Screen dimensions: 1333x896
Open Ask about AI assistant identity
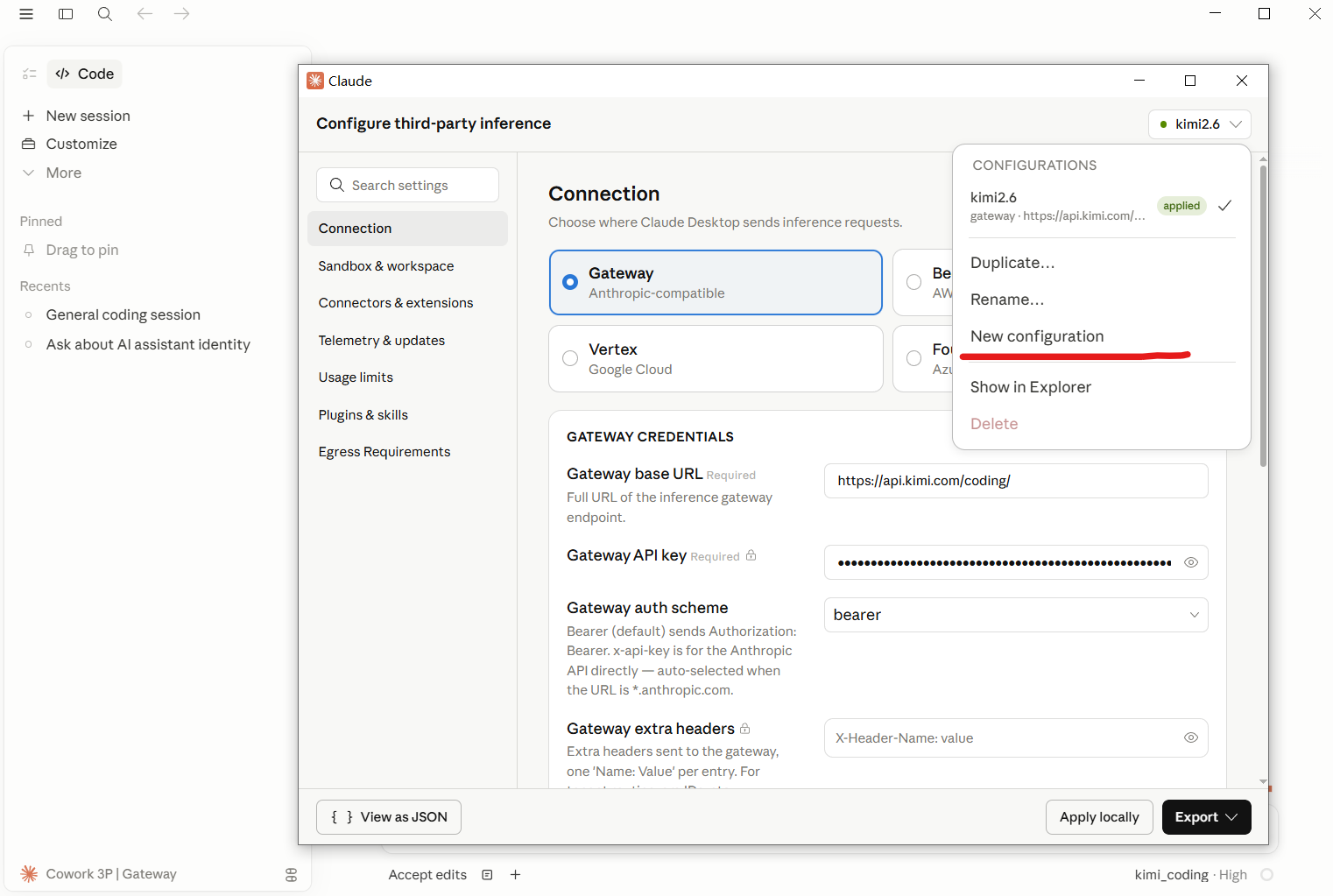[148, 344]
